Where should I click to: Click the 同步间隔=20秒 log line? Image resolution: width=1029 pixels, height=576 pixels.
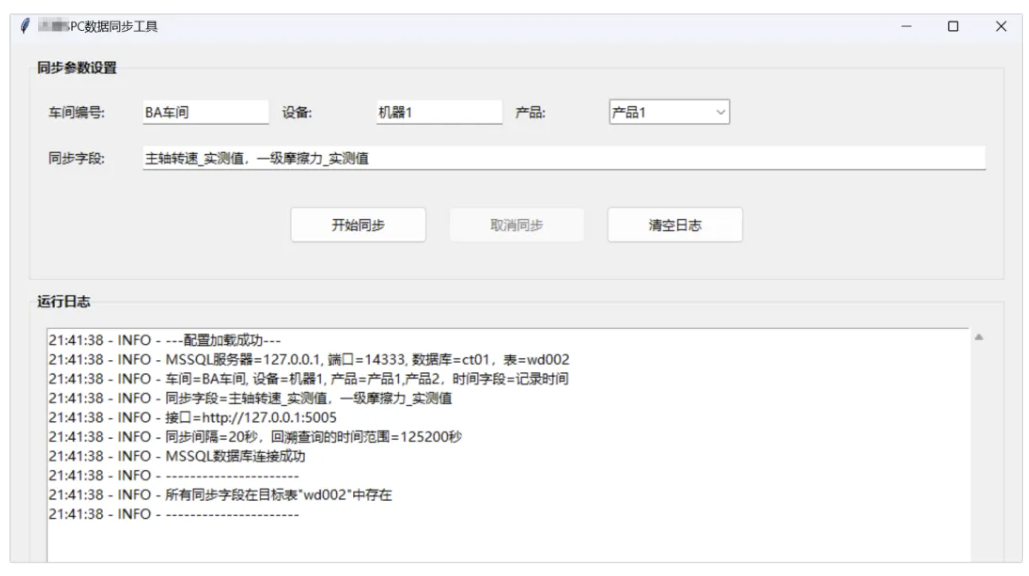[x=255, y=437]
